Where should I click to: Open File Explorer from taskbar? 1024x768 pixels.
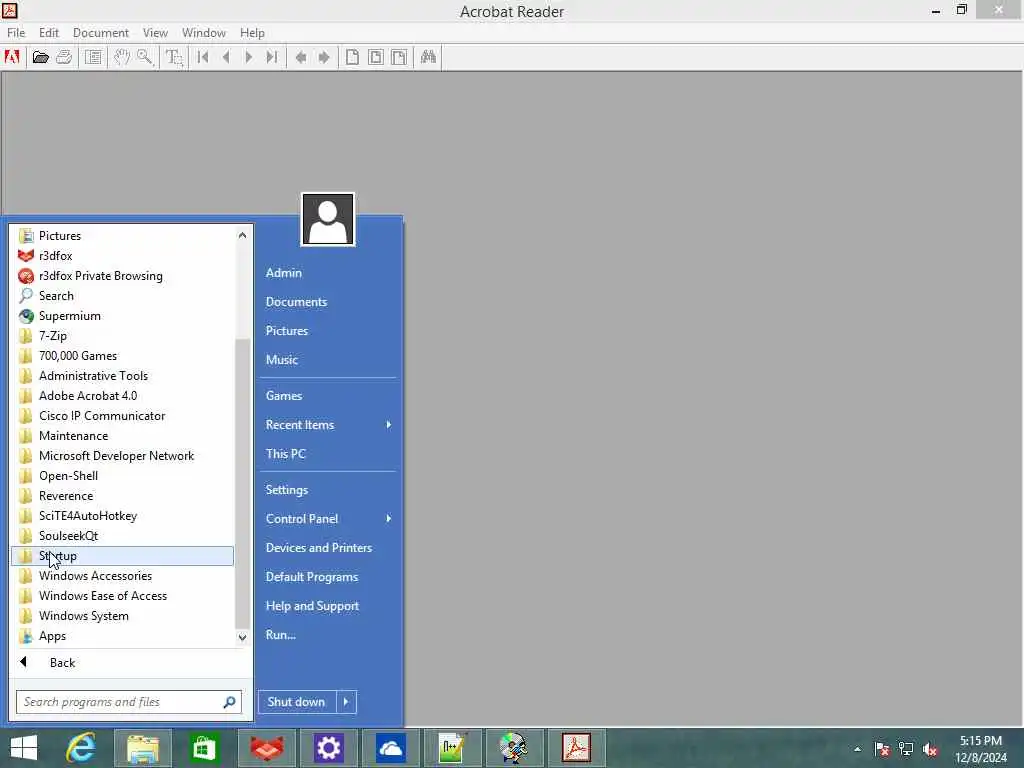click(x=143, y=748)
